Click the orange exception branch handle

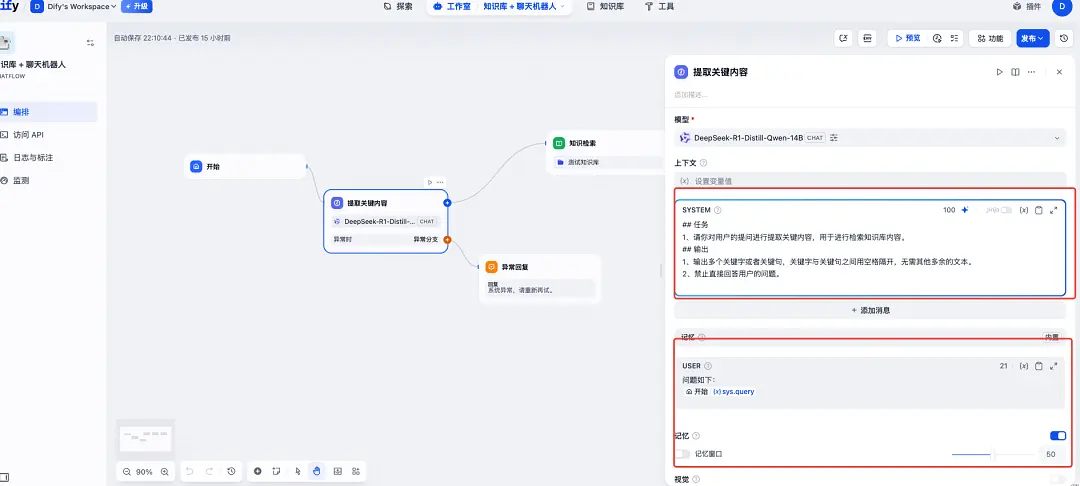(x=447, y=240)
